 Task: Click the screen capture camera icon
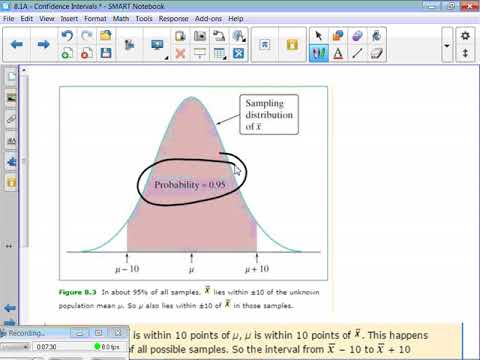pos(200,36)
